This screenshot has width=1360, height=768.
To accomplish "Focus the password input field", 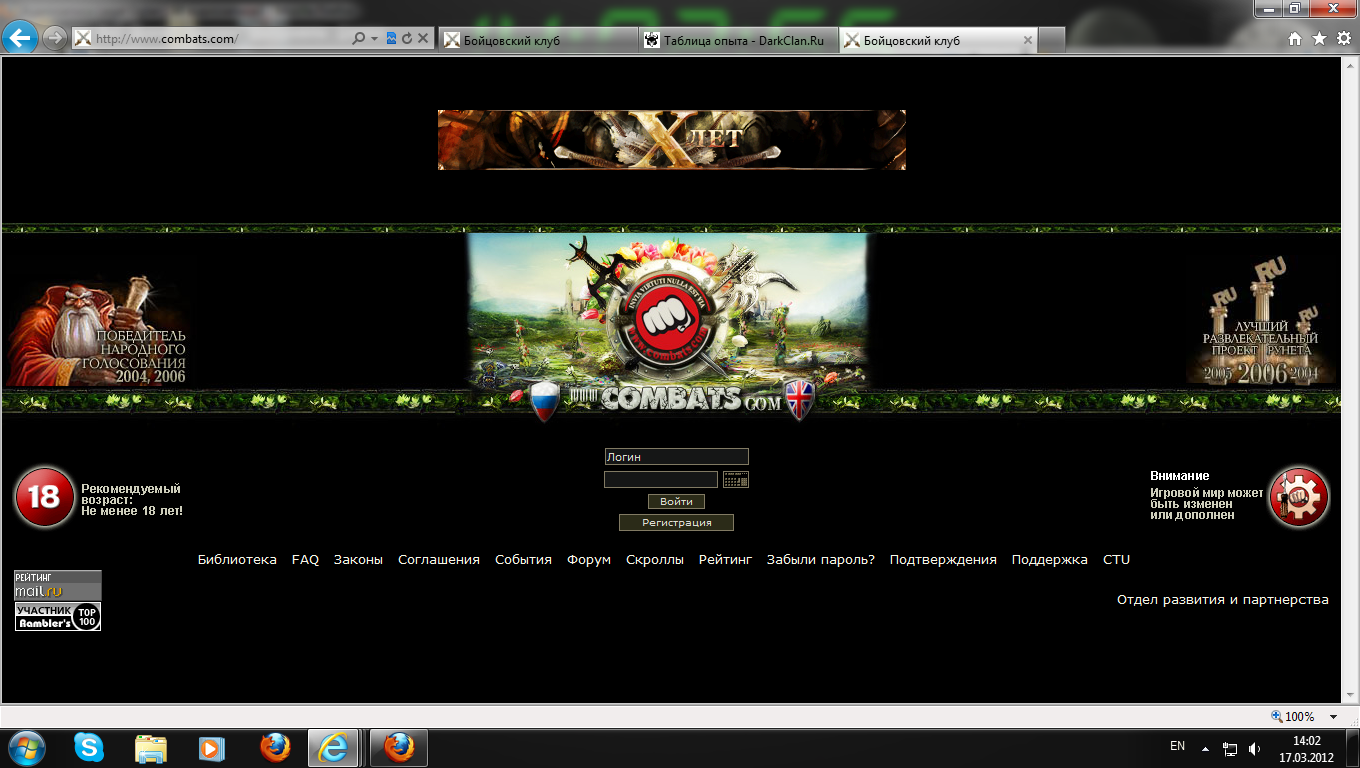I will point(661,480).
